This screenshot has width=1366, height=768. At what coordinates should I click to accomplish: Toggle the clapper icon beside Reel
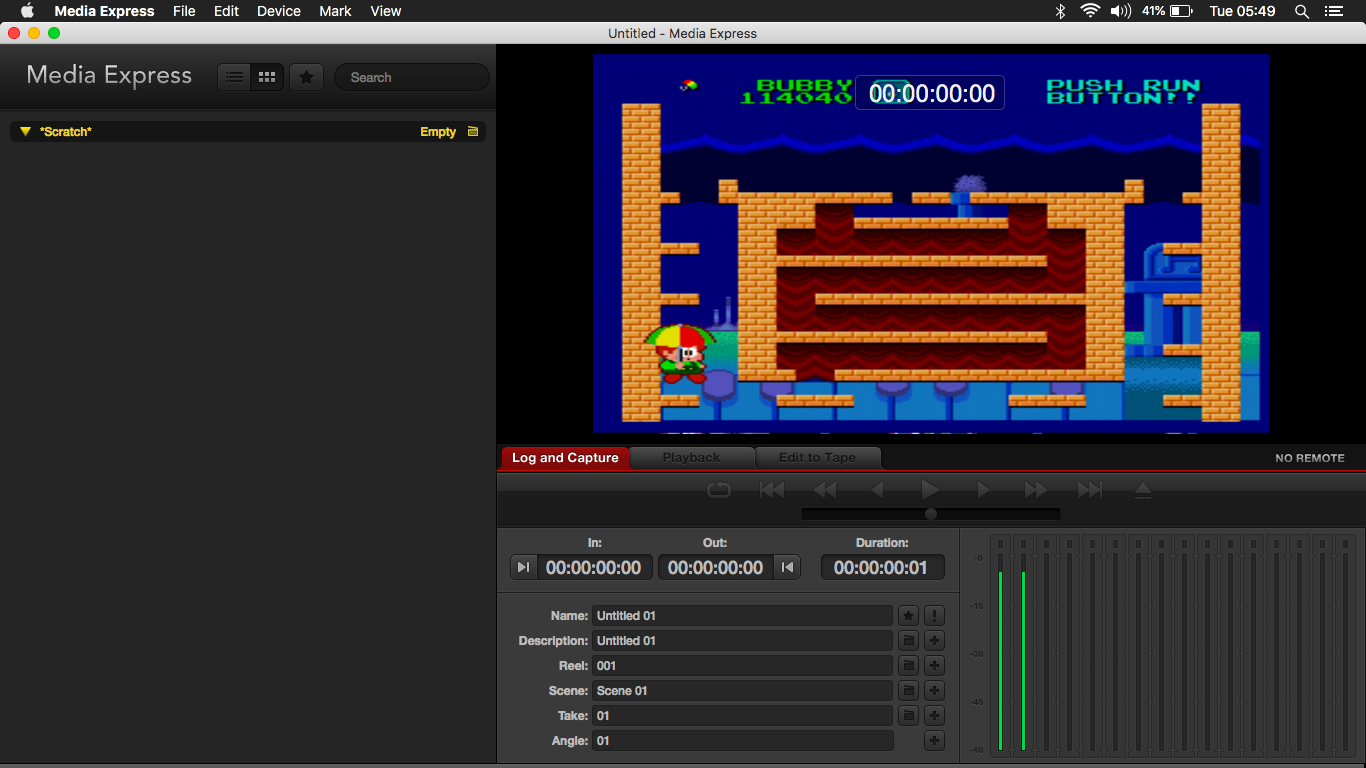[908, 666]
